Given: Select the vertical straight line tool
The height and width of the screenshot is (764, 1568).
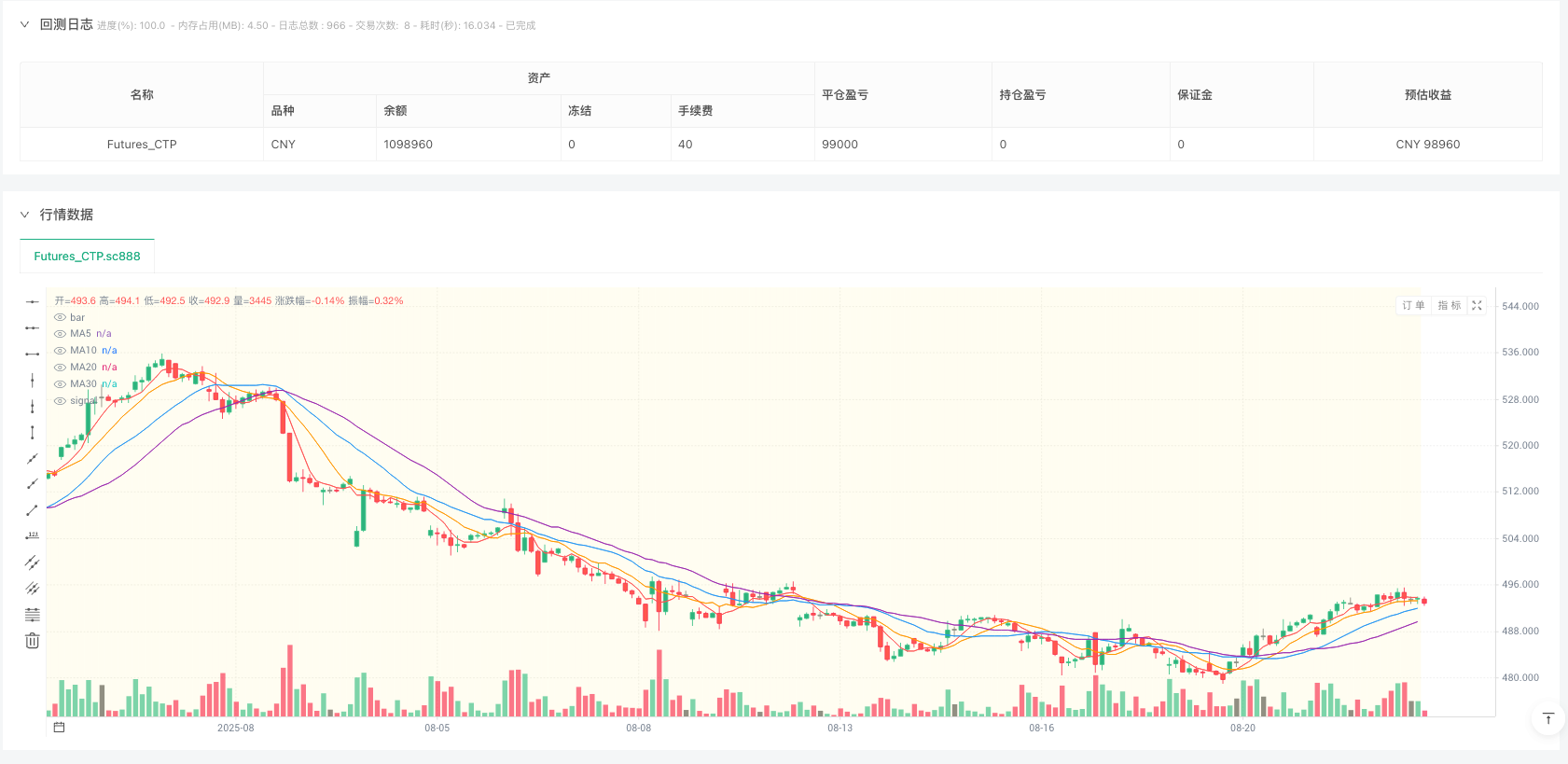Looking at the screenshot, I should tap(32, 380).
